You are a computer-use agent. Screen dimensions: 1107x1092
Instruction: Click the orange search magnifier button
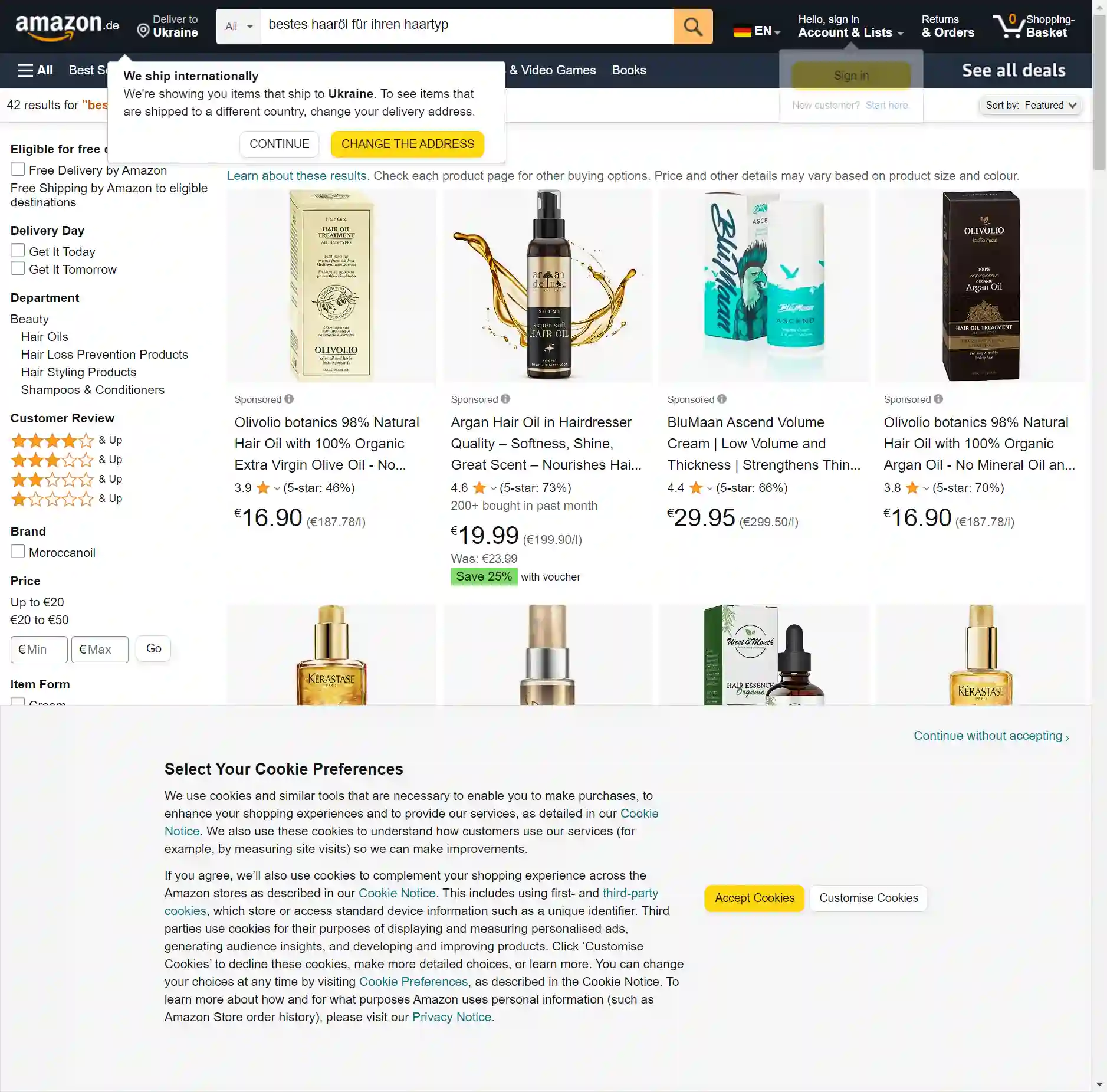pyautogui.click(x=692, y=27)
